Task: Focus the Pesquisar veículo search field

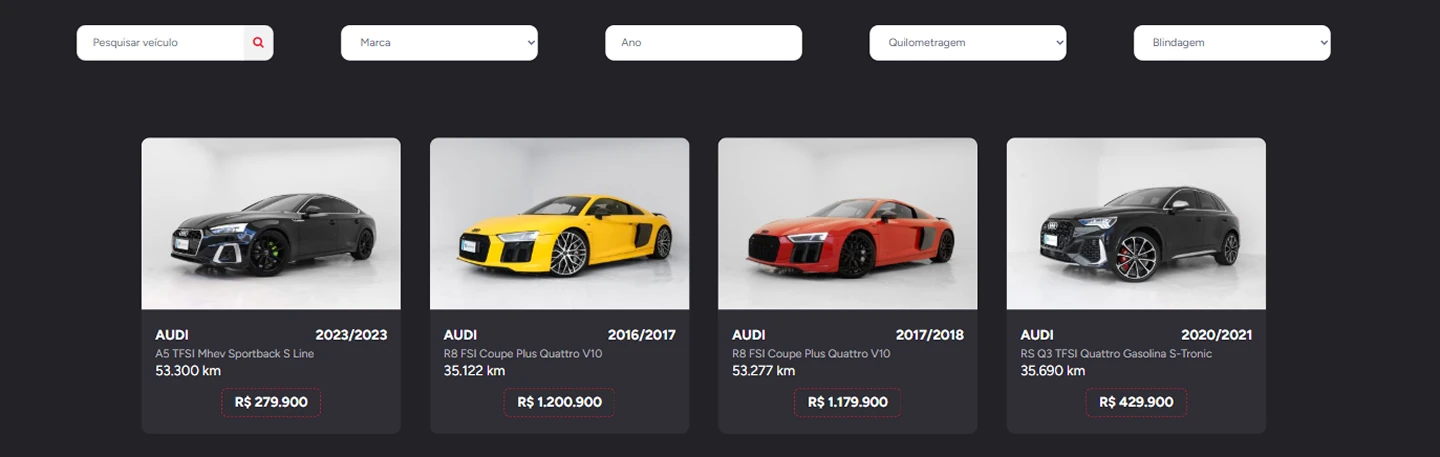Action: click(x=162, y=43)
